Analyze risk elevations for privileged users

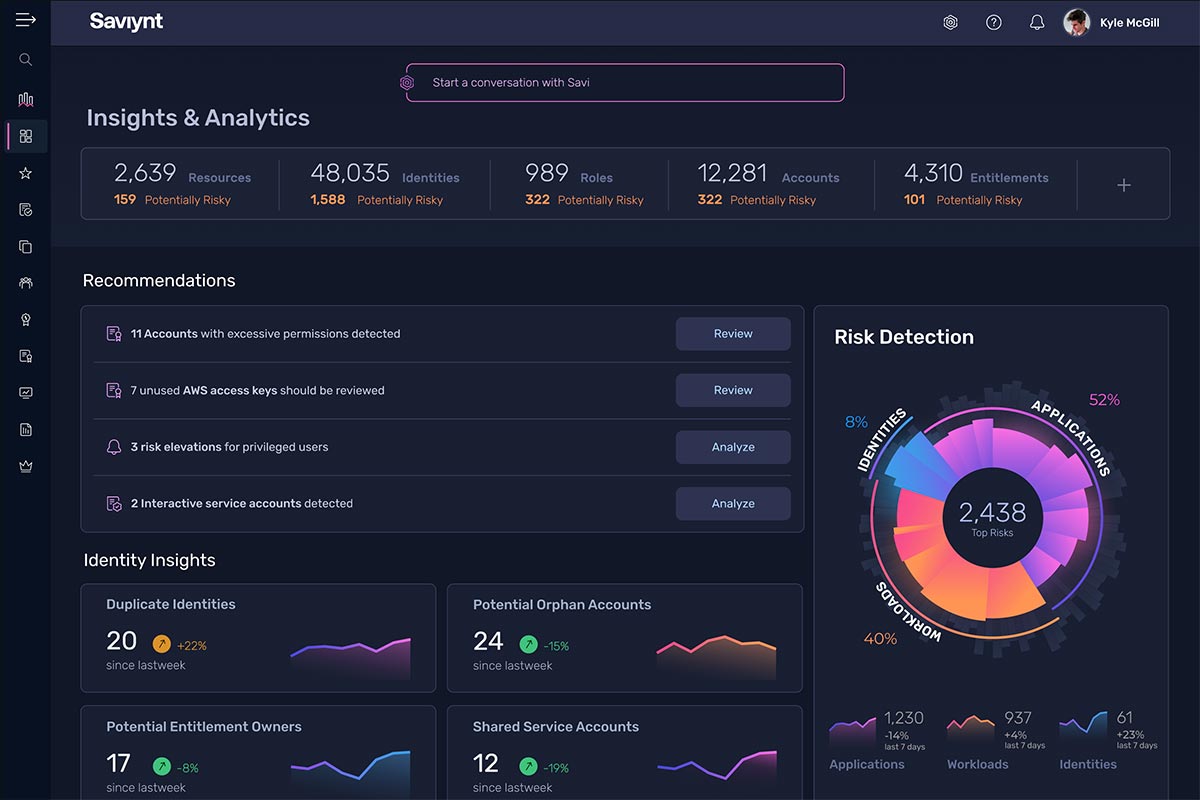point(733,447)
